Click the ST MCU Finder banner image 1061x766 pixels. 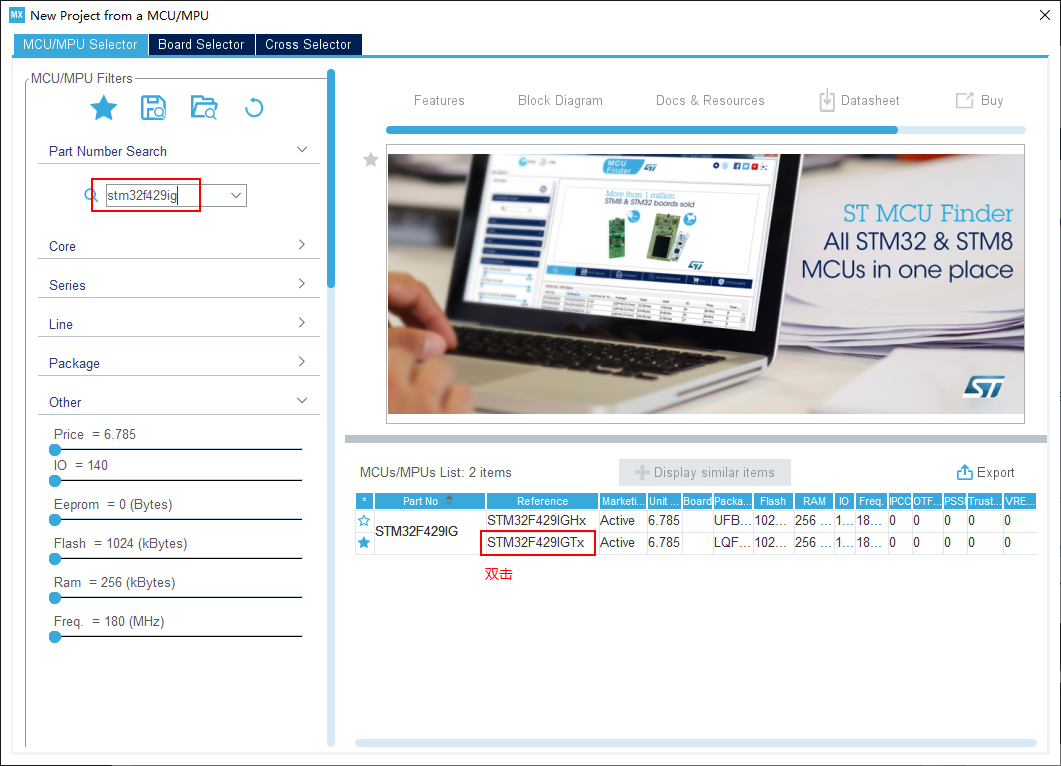706,284
